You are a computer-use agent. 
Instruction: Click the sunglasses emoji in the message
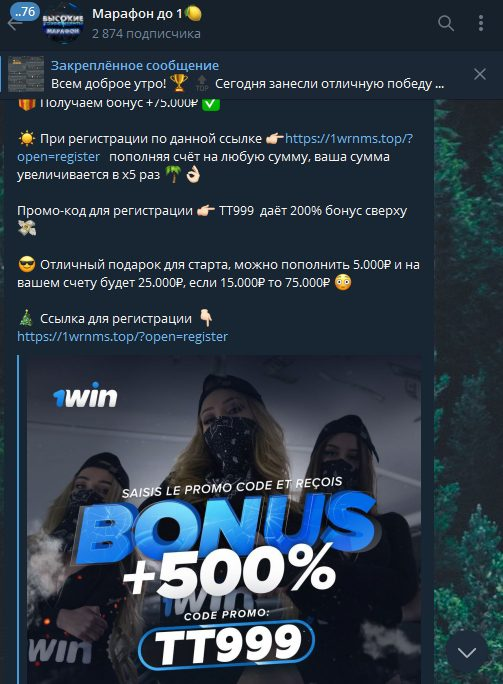(x=27, y=265)
